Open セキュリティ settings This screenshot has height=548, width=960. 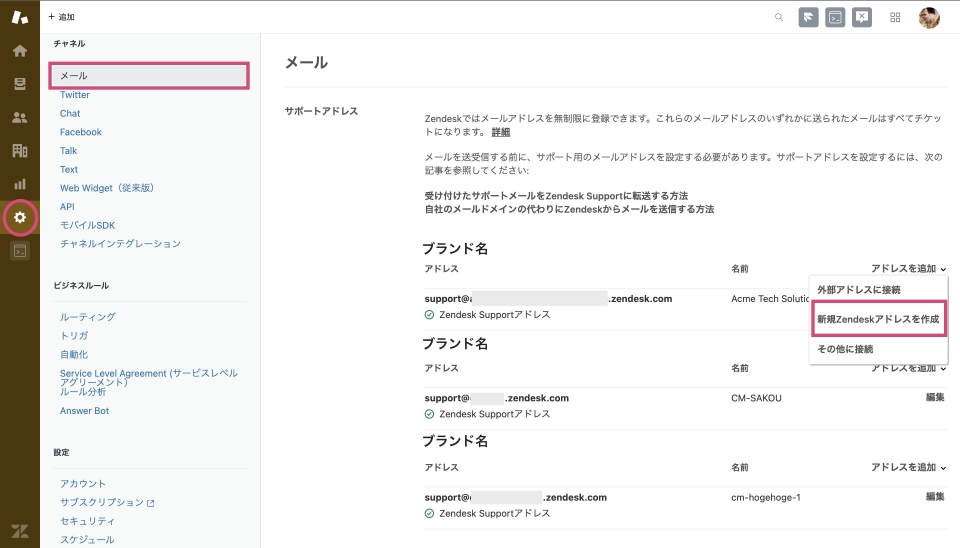point(88,521)
